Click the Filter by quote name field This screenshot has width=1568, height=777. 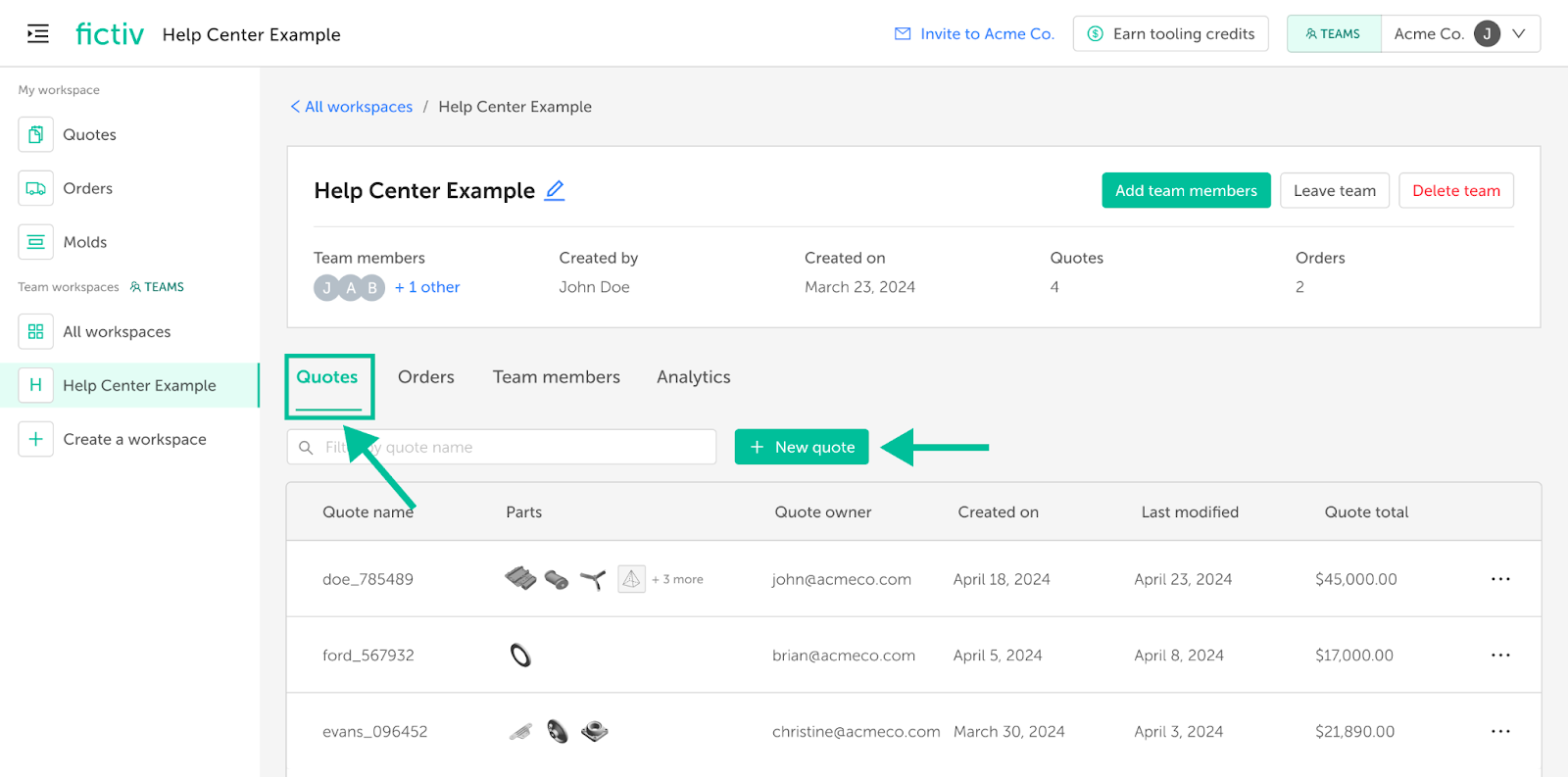pos(502,447)
